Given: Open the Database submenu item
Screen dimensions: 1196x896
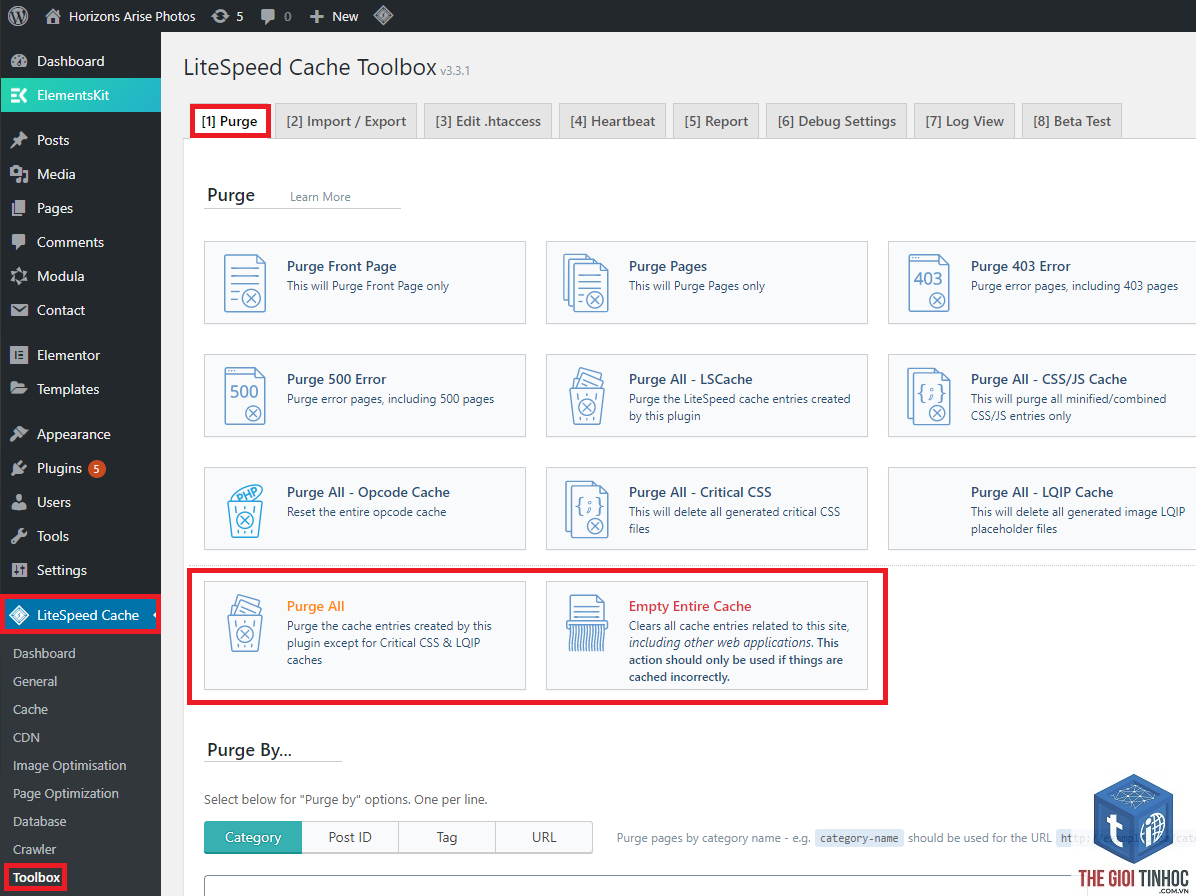Looking at the screenshot, I should 40,821.
